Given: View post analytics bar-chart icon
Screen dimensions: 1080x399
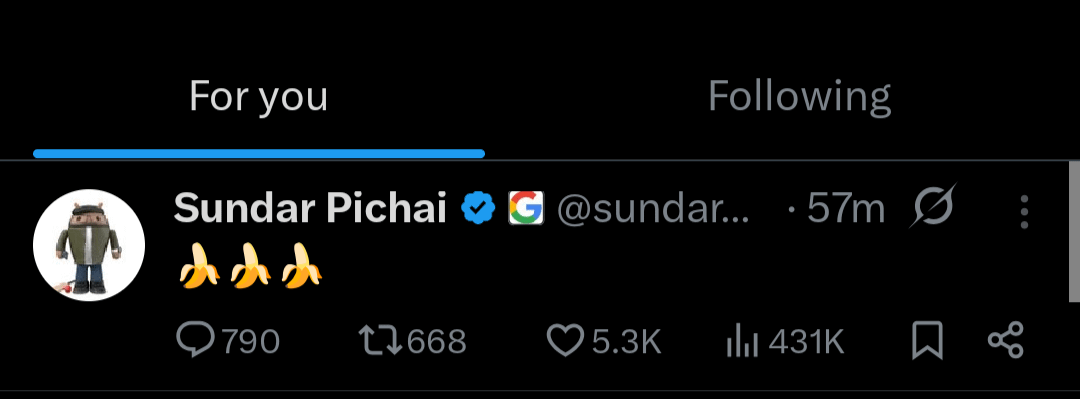Looking at the screenshot, I should tap(742, 342).
